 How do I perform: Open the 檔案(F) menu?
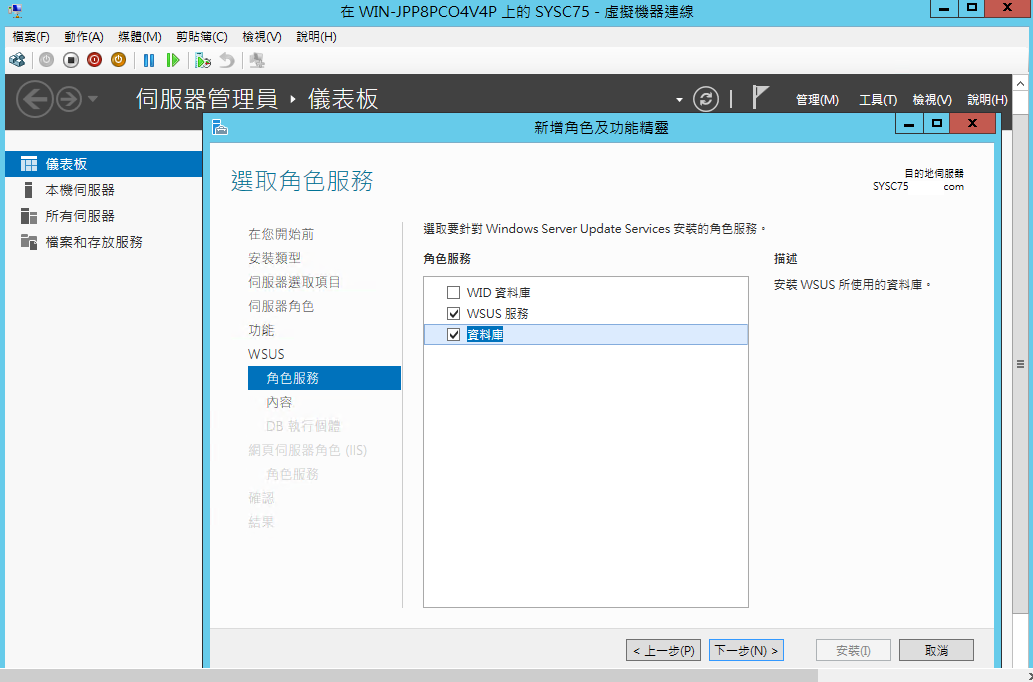31,37
